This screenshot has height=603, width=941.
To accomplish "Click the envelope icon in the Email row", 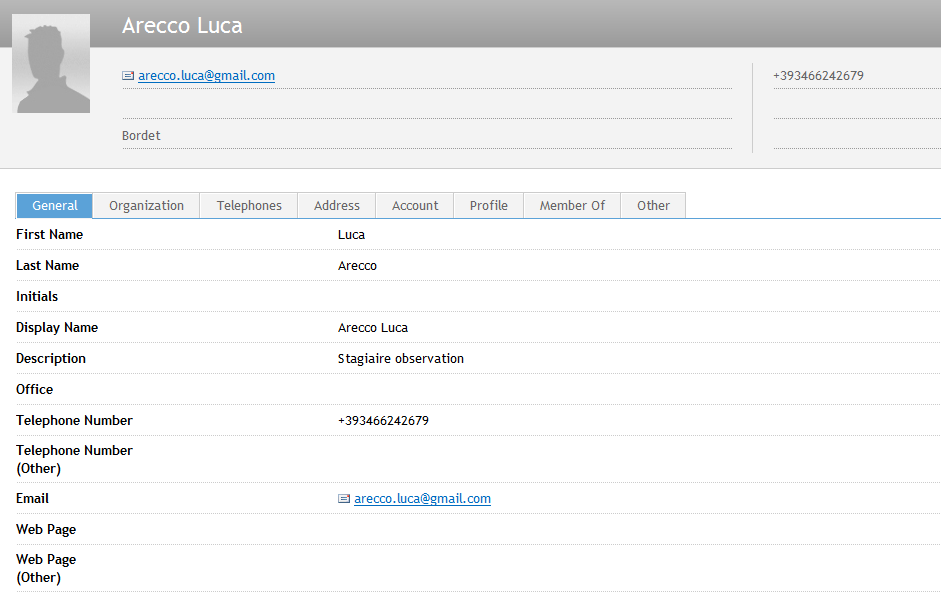I will [344, 499].
